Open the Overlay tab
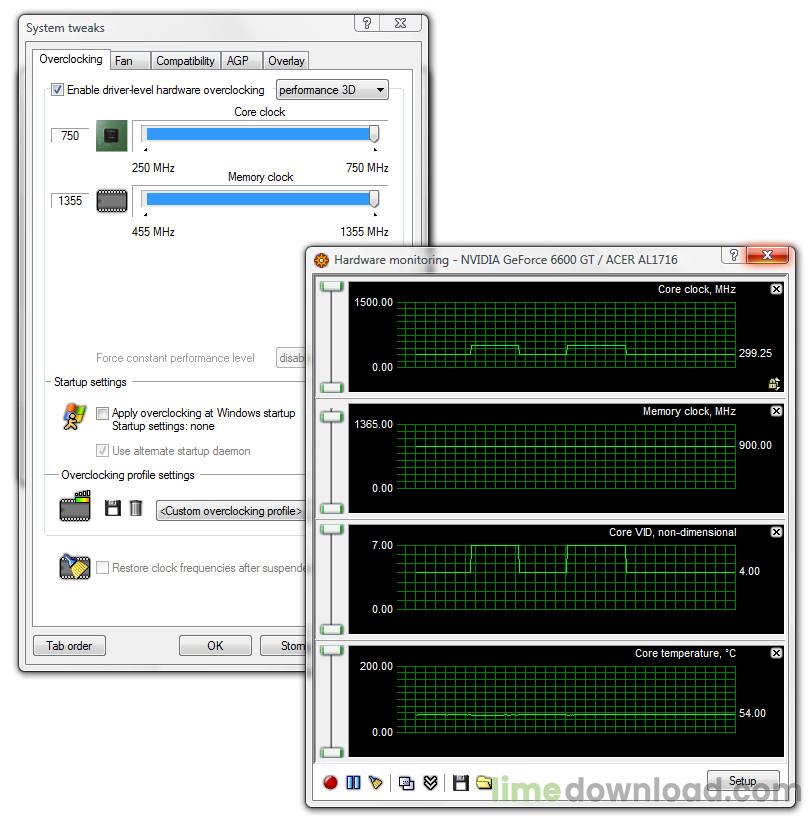This screenshot has height=821, width=809. pyautogui.click(x=286, y=61)
